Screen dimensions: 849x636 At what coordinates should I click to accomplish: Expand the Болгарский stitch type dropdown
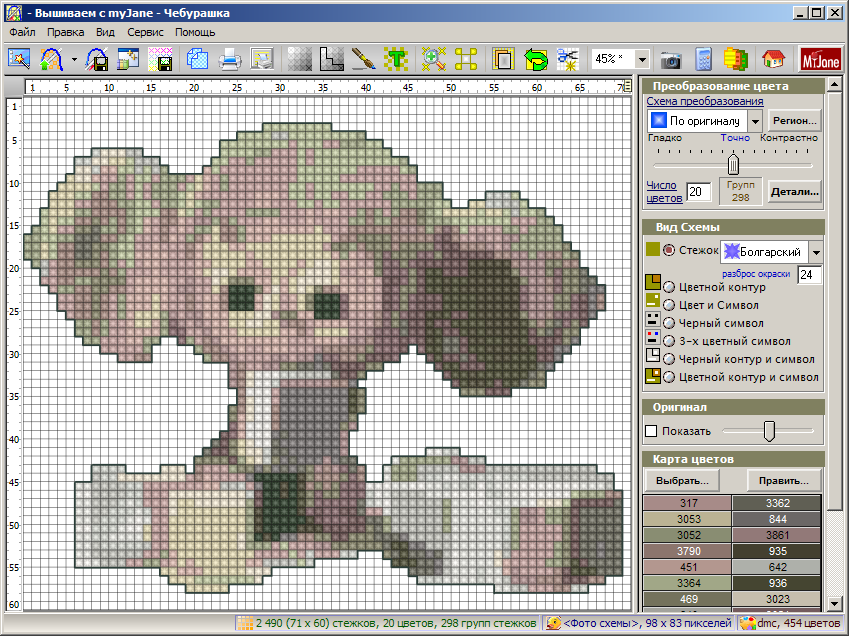(815, 252)
